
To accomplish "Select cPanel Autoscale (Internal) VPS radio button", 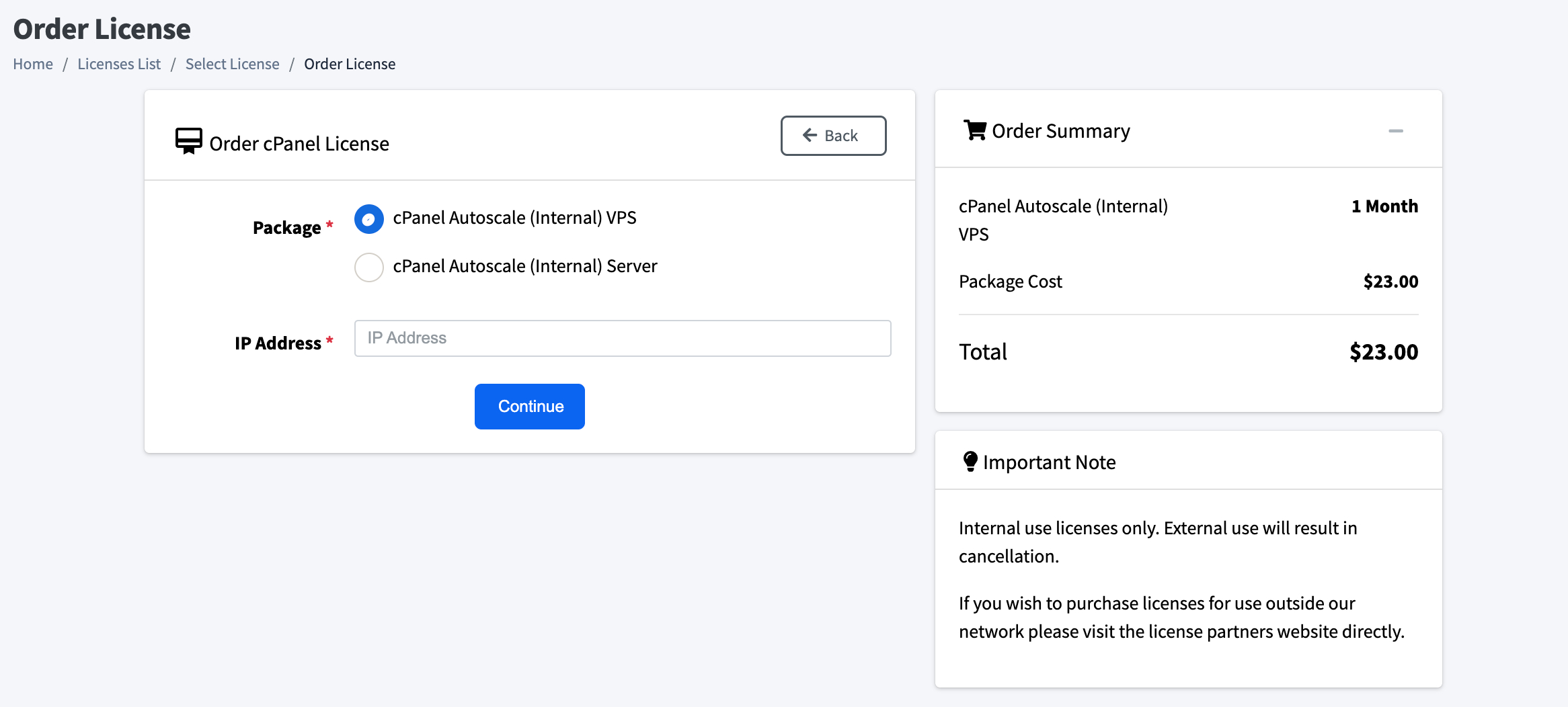I will pyautogui.click(x=369, y=219).
